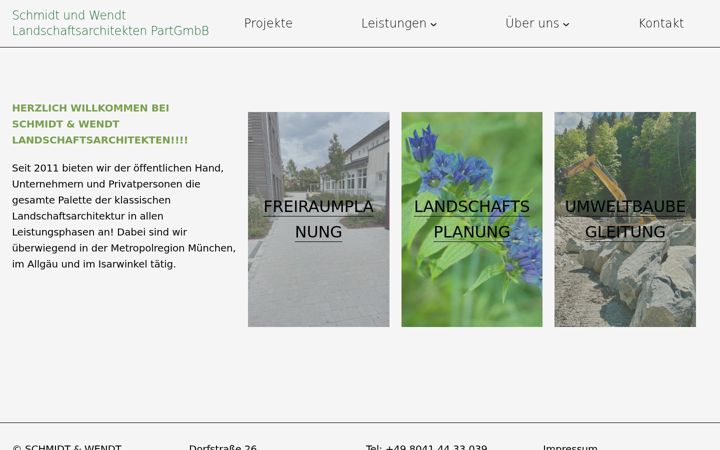720x450 pixels.
Task: Click the Dorfstraße 26 address text
Action: pos(223,447)
